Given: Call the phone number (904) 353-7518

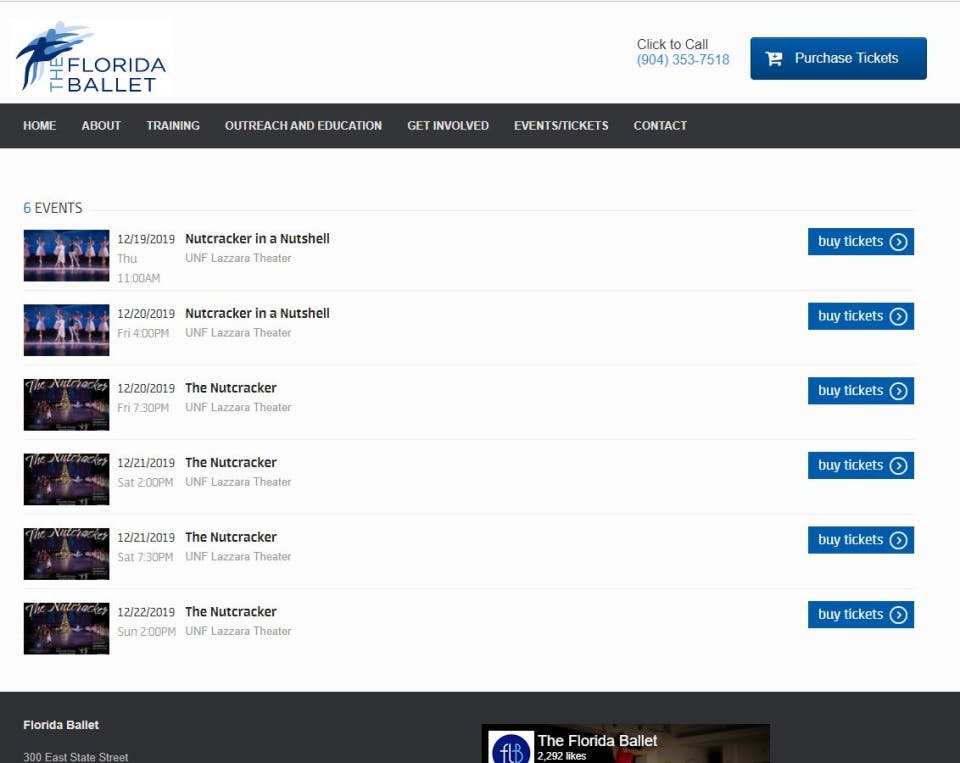Looking at the screenshot, I should point(683,60).
